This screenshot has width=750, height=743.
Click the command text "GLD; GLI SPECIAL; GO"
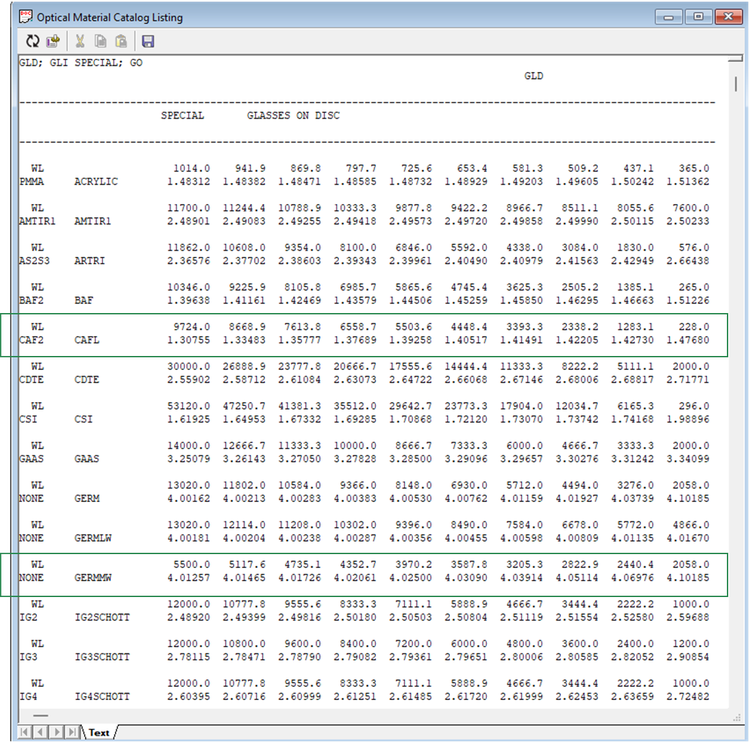(80, 63)
